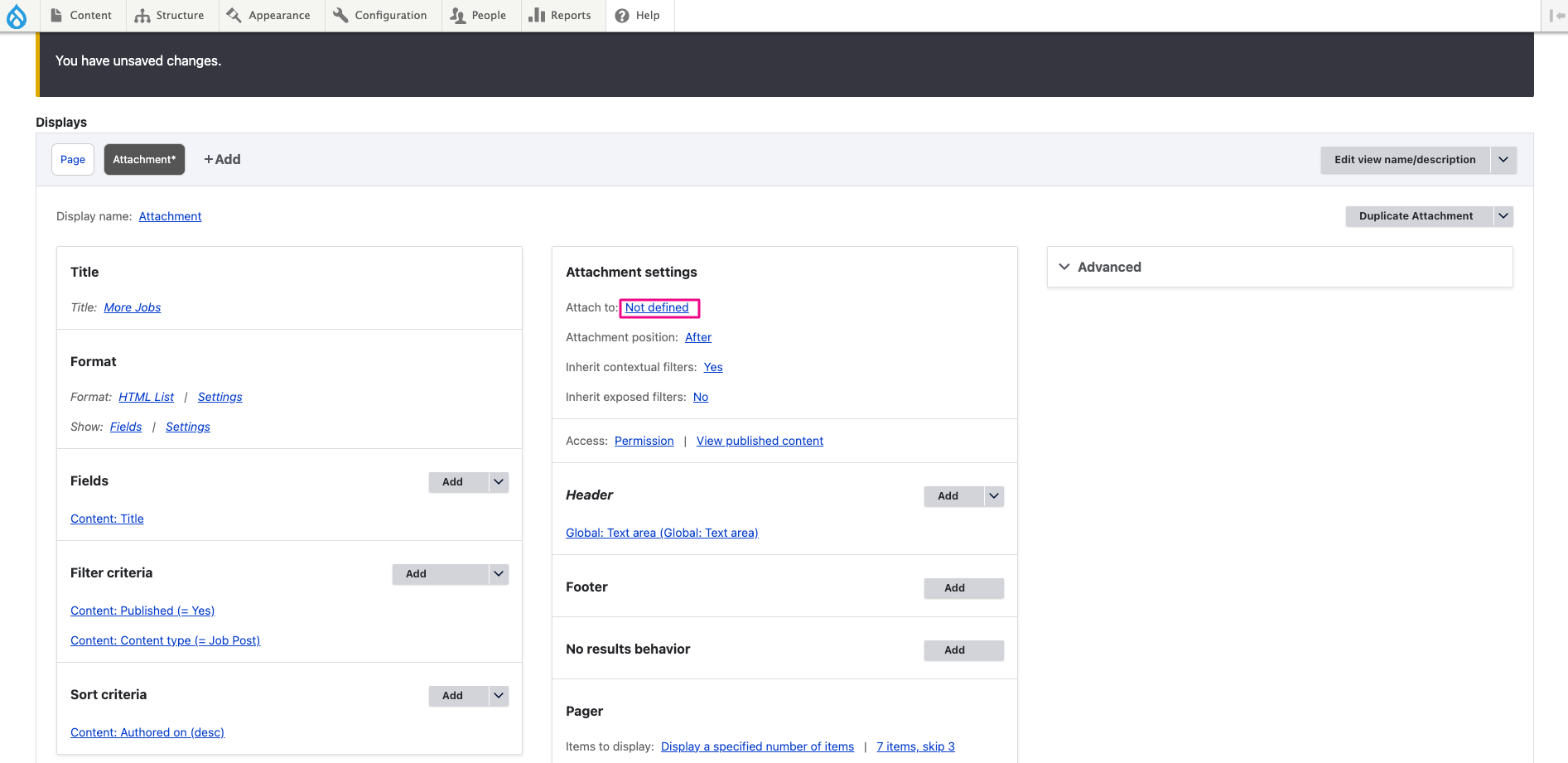Screen dimensions: 1568x763
Task: Open dropdown beside Edit view name/description
Action: tap(1503, 160)
